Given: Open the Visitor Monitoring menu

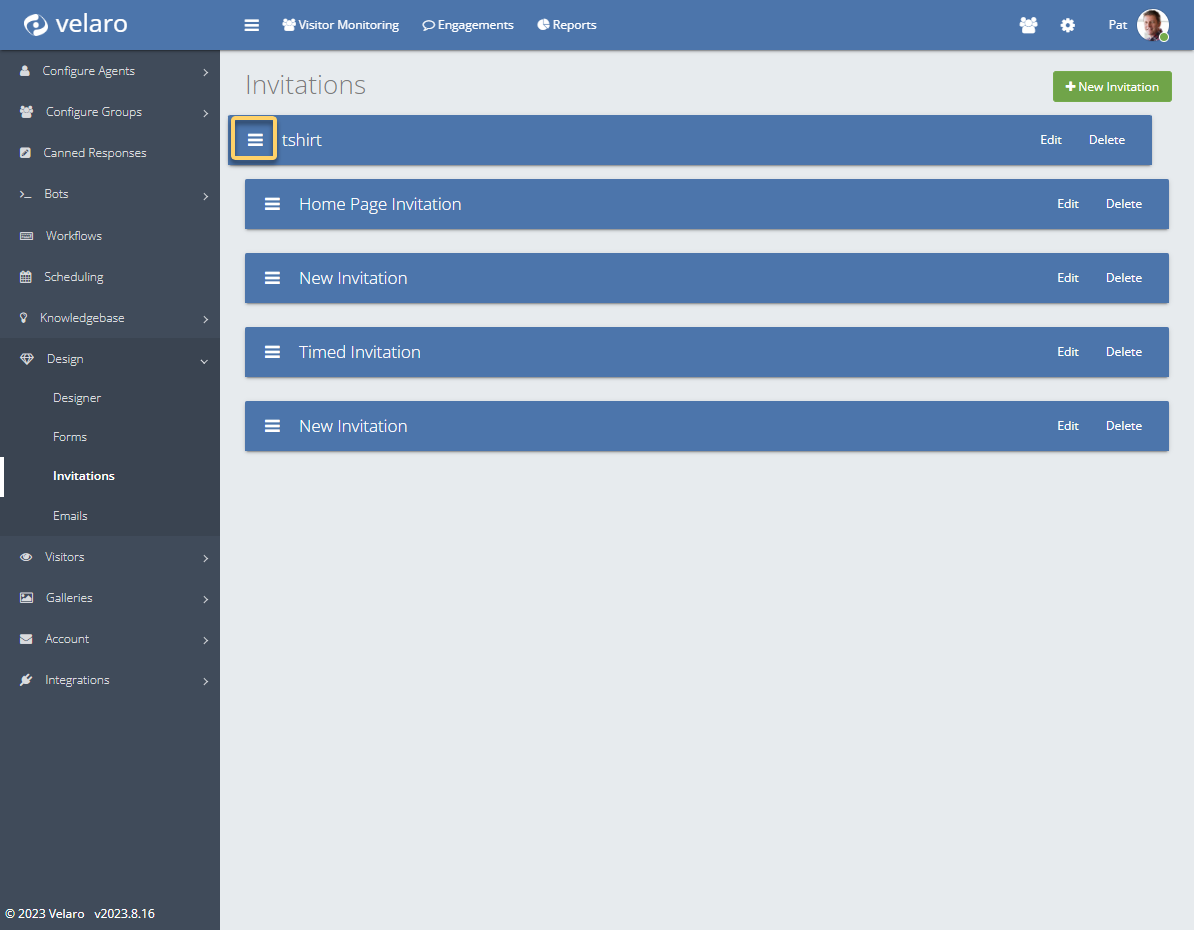Looking at the screenshot, I should click(340, 25).
